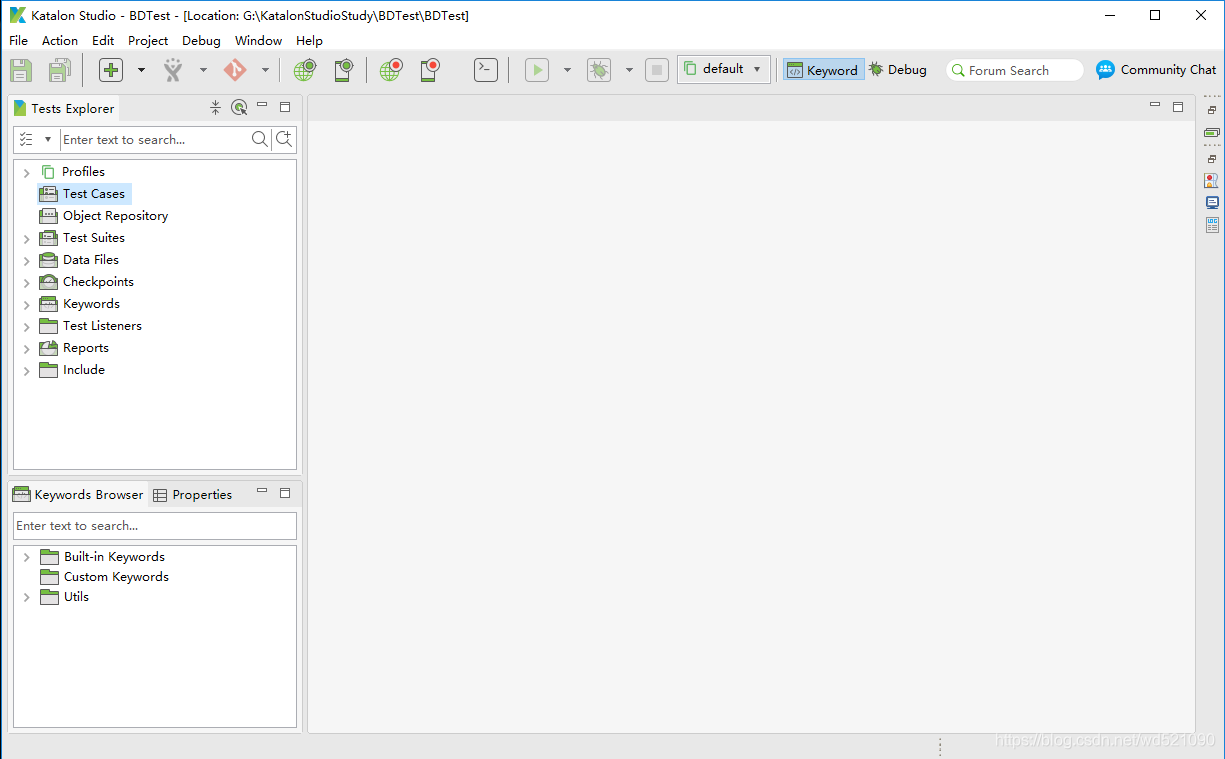This screenshot has width=1225, height=759.
Task: Switch to Keyword perspective
Action: click(823, 70)
